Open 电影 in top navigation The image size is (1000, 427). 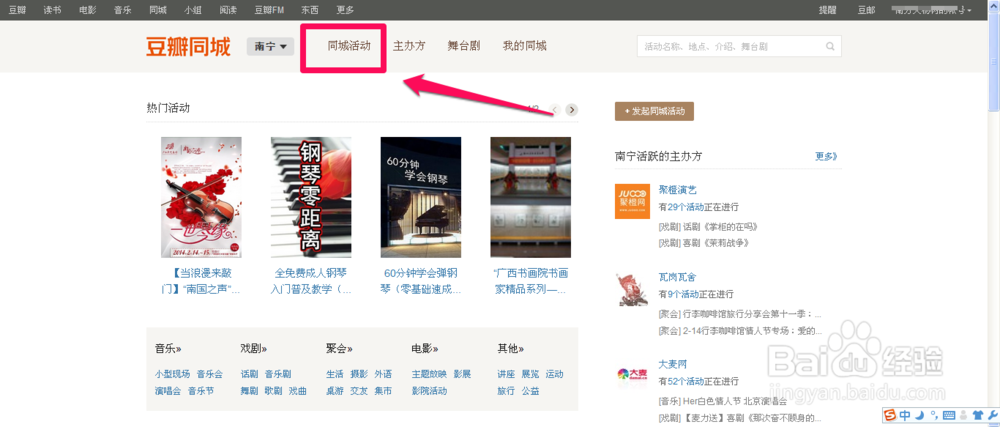coord(88,10)
